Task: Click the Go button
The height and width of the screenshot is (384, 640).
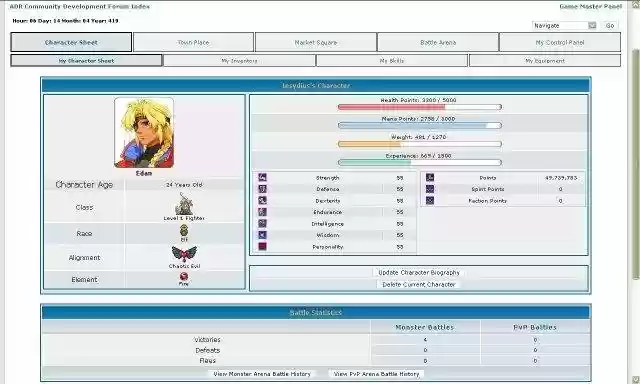Action: click(610, 25)
